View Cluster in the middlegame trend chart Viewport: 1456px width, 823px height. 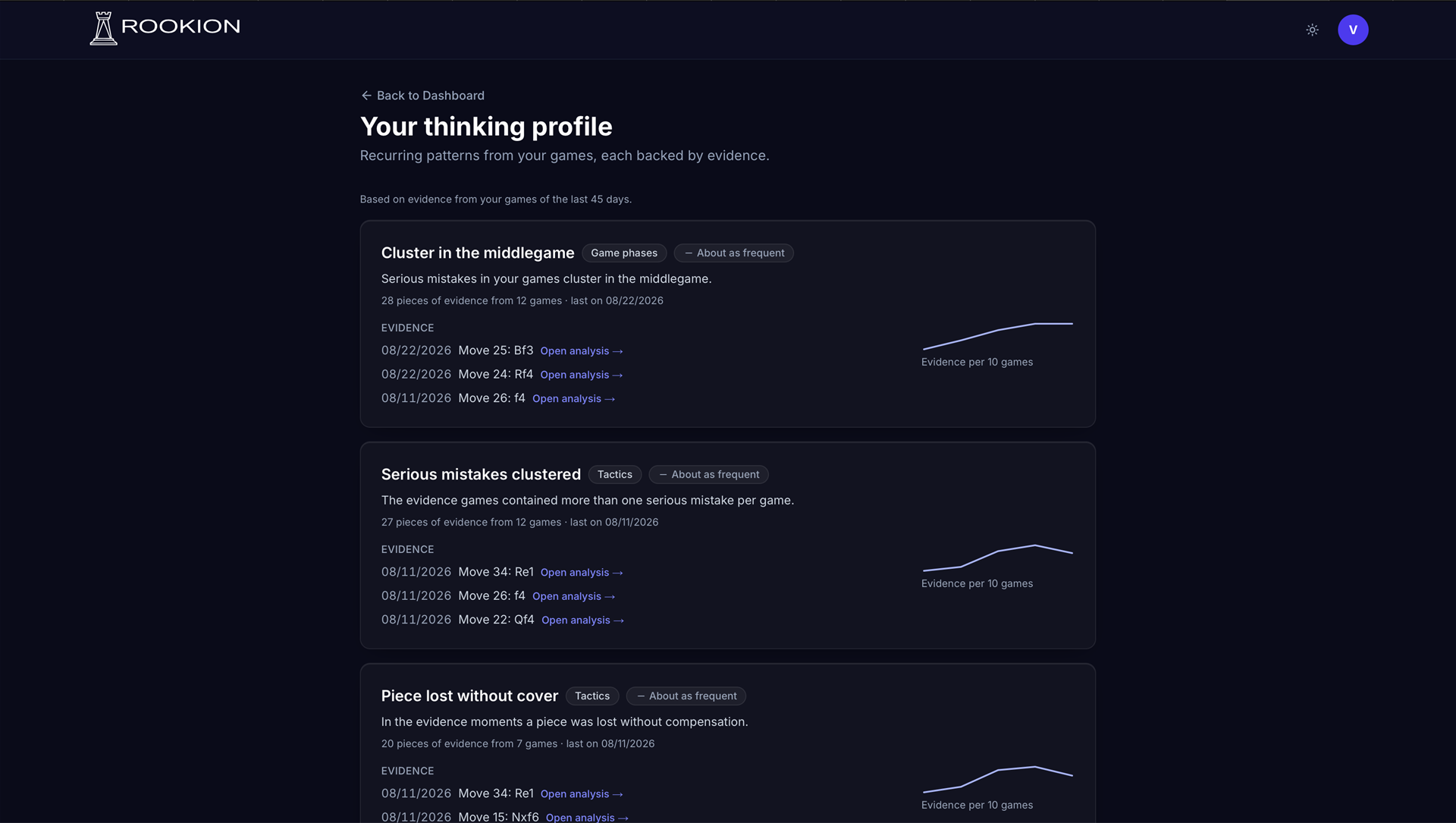(x=997, y=336)
